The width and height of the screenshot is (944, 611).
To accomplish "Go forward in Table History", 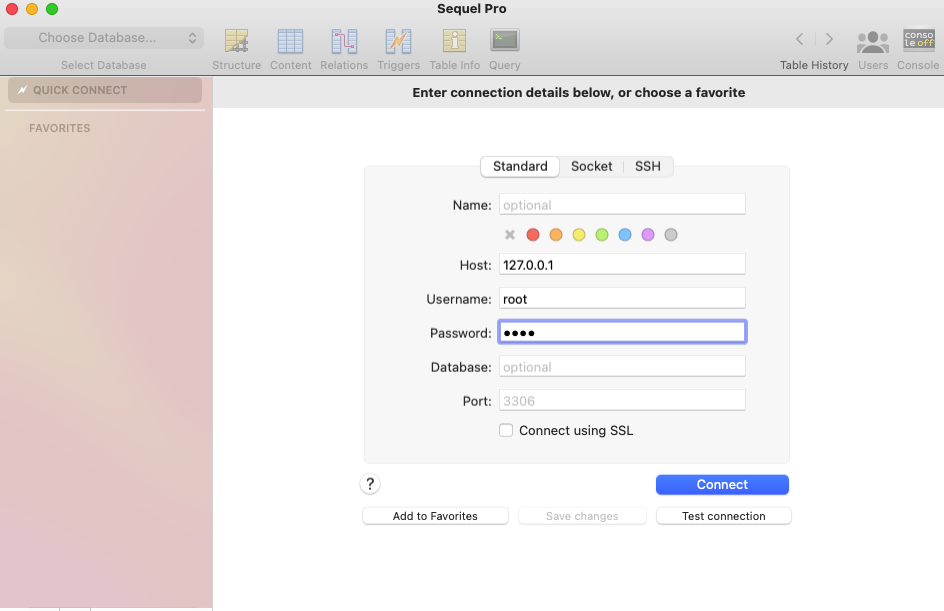I will (x=829, y=39).
